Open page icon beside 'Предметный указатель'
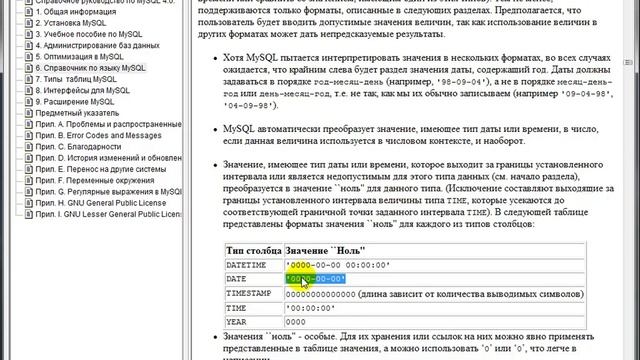The image size is (640, 360). click(29, 113)
